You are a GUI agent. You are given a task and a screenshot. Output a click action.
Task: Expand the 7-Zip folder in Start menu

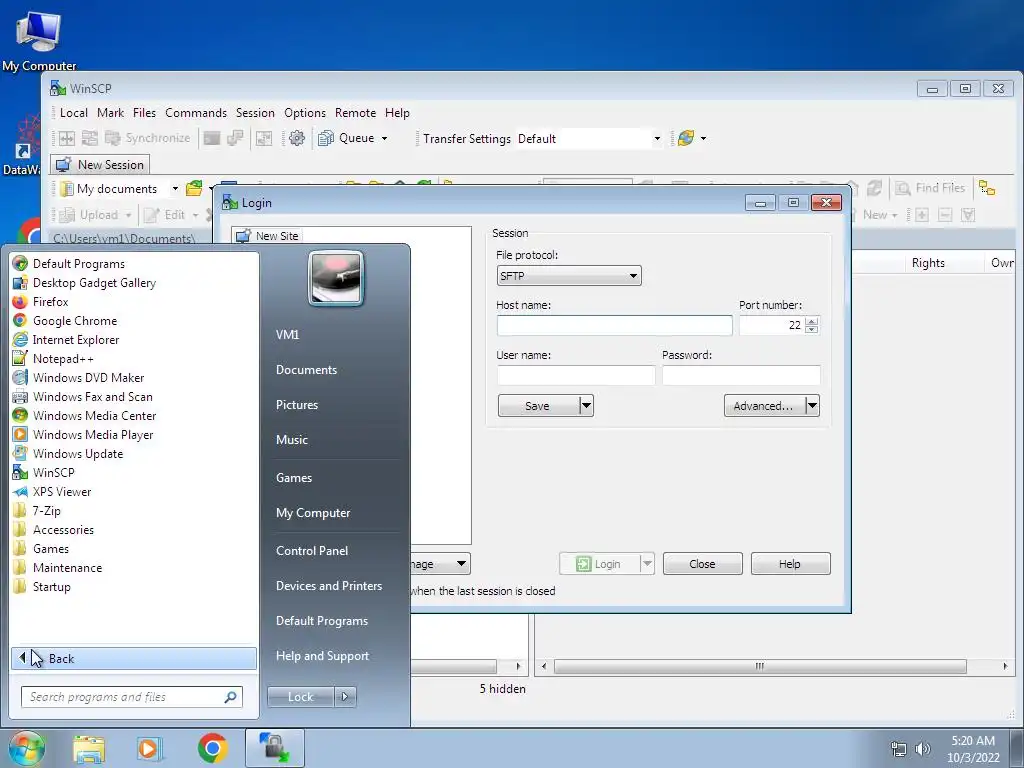click(x=46, y=511)
